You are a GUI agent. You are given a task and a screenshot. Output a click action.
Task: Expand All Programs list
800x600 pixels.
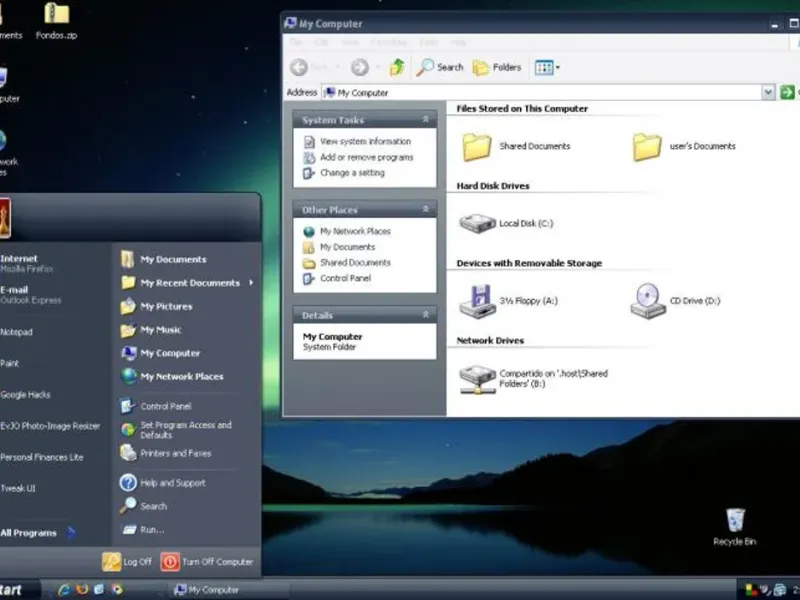(x=38, y=533)
